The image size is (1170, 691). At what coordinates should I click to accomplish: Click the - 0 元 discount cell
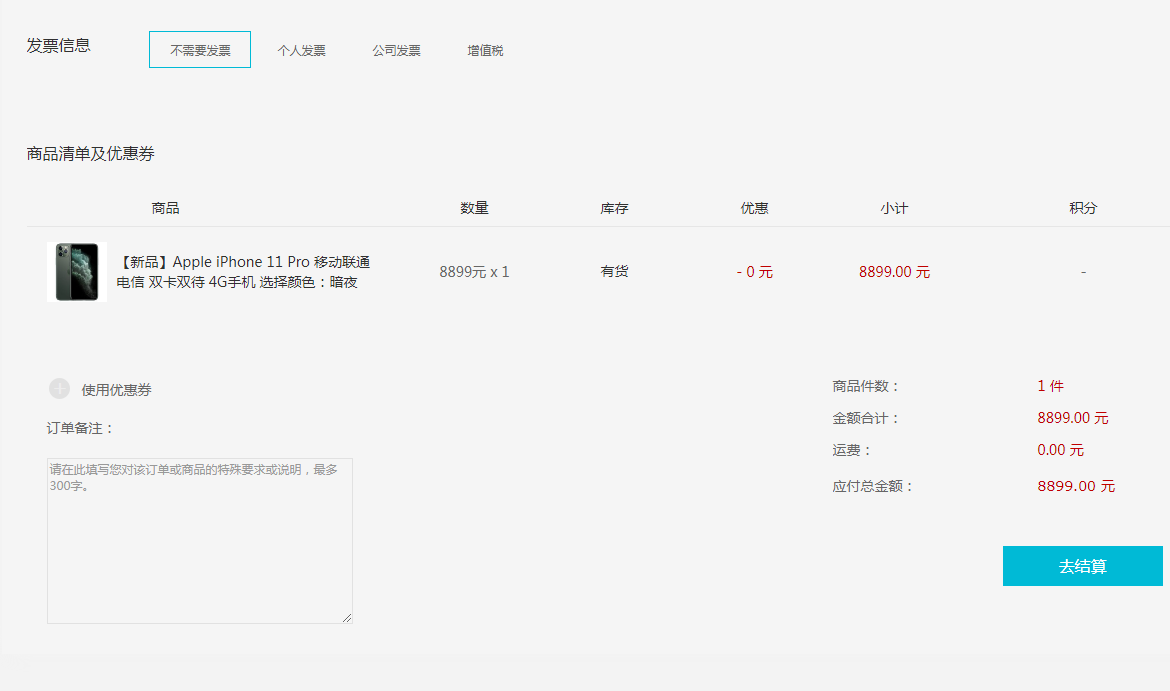pyautogui.click(x=754, y=272)
